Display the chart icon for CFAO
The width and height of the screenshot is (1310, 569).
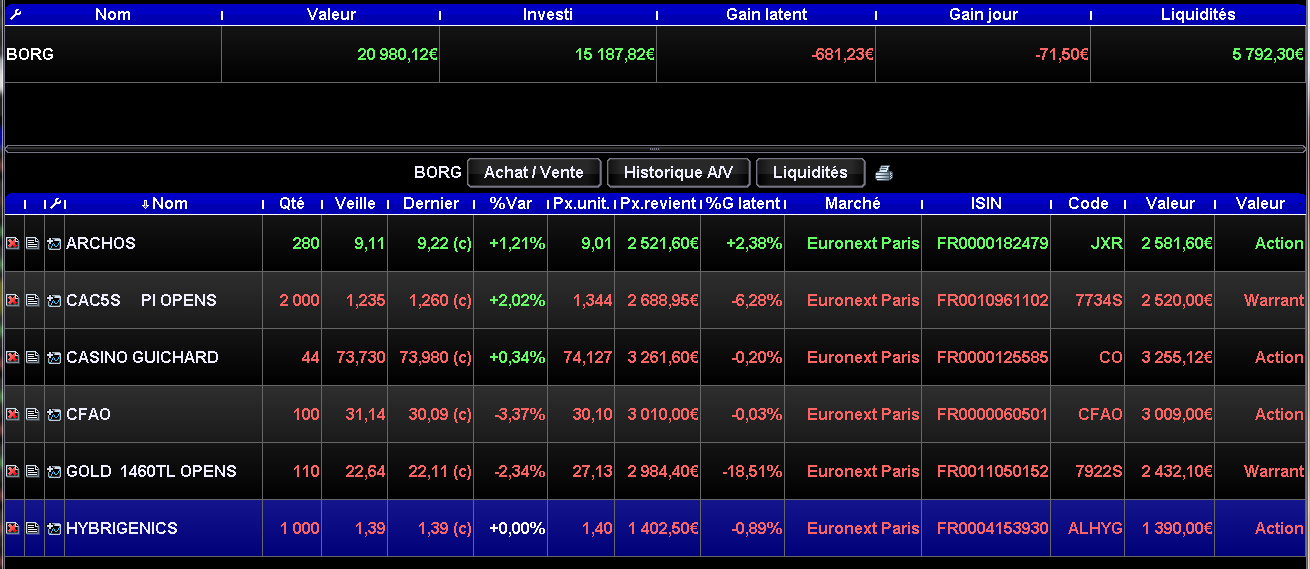(x=54, y=414)
